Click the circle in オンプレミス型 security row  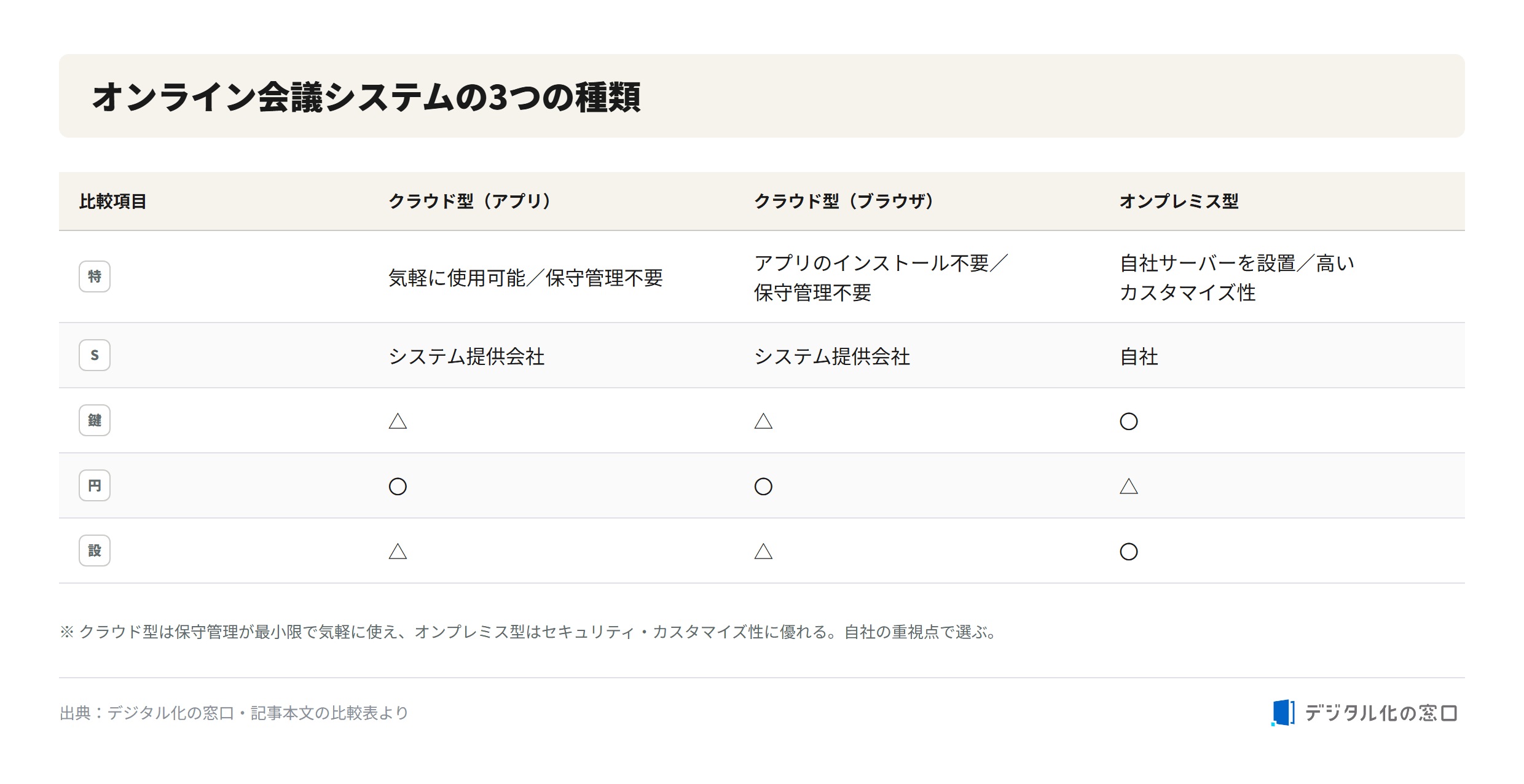1128,421
